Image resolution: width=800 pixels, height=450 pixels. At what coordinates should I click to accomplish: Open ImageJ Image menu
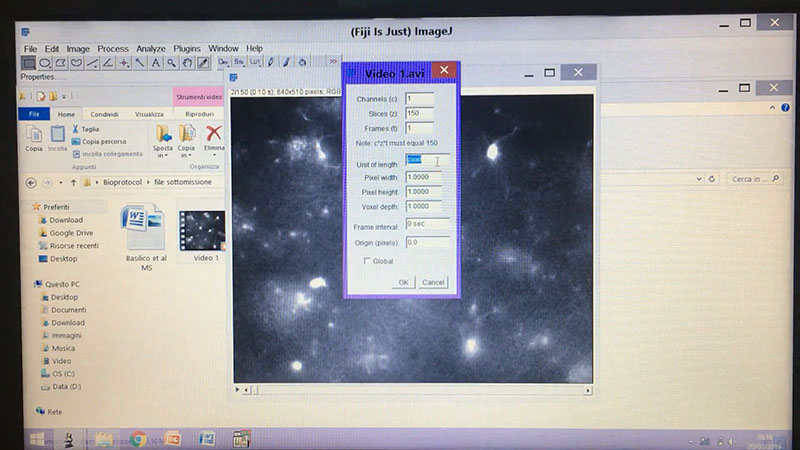click(x=78, y=49)
